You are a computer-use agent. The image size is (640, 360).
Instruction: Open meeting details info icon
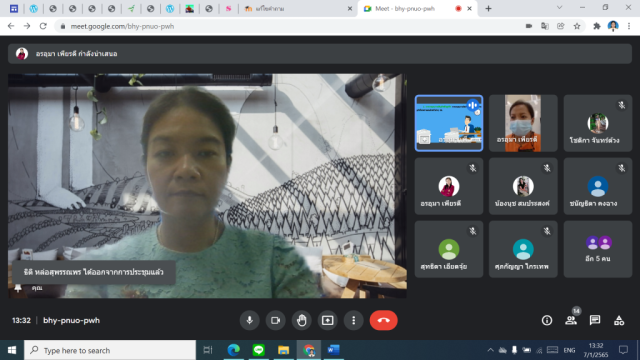coord(547,320)
